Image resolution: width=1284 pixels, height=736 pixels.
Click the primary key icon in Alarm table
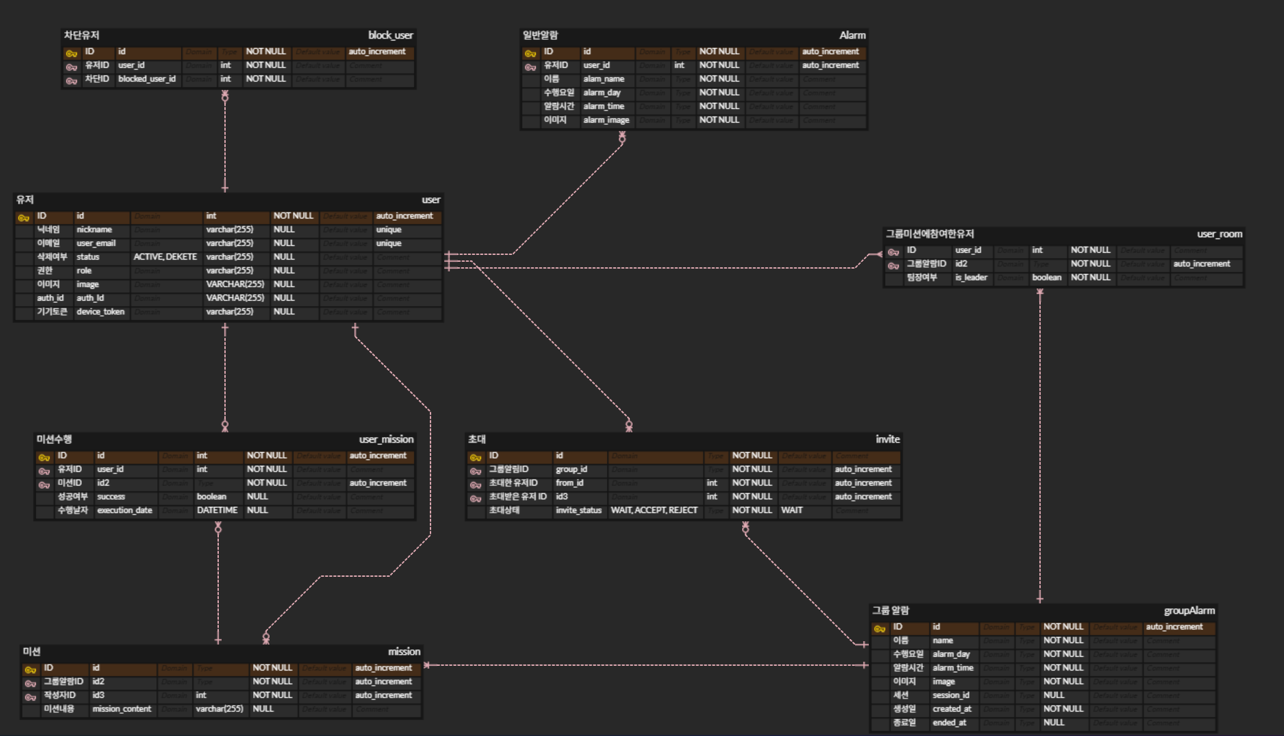[530, 52]
